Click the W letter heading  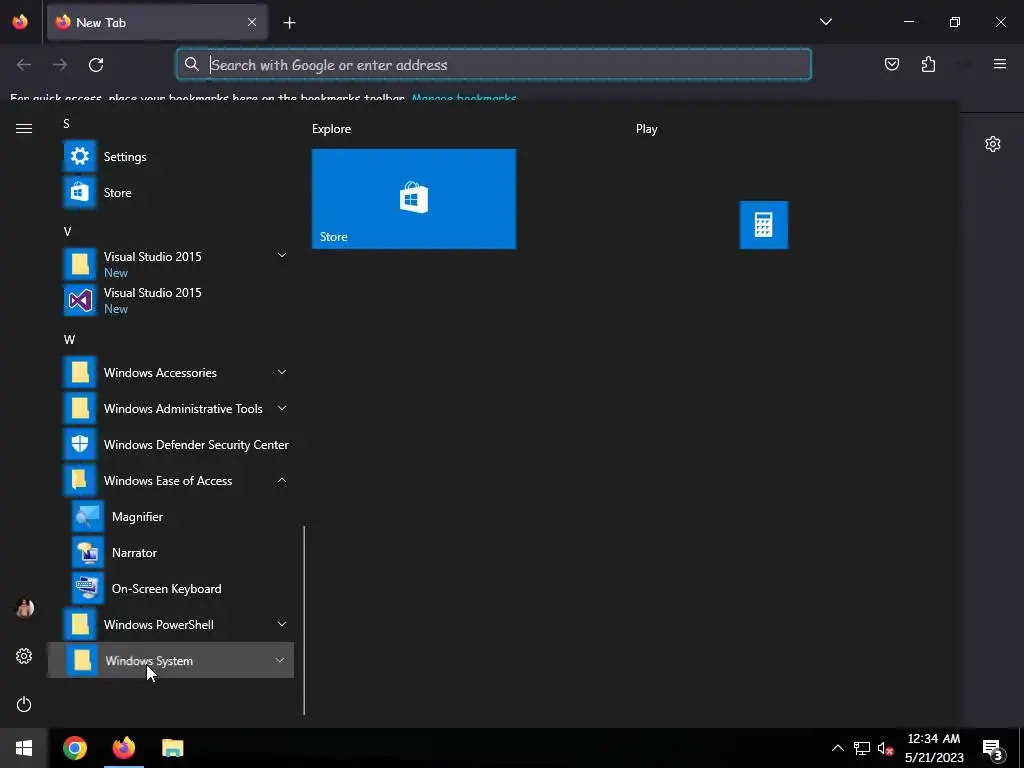pyautogui.click(x=69, y=340)
